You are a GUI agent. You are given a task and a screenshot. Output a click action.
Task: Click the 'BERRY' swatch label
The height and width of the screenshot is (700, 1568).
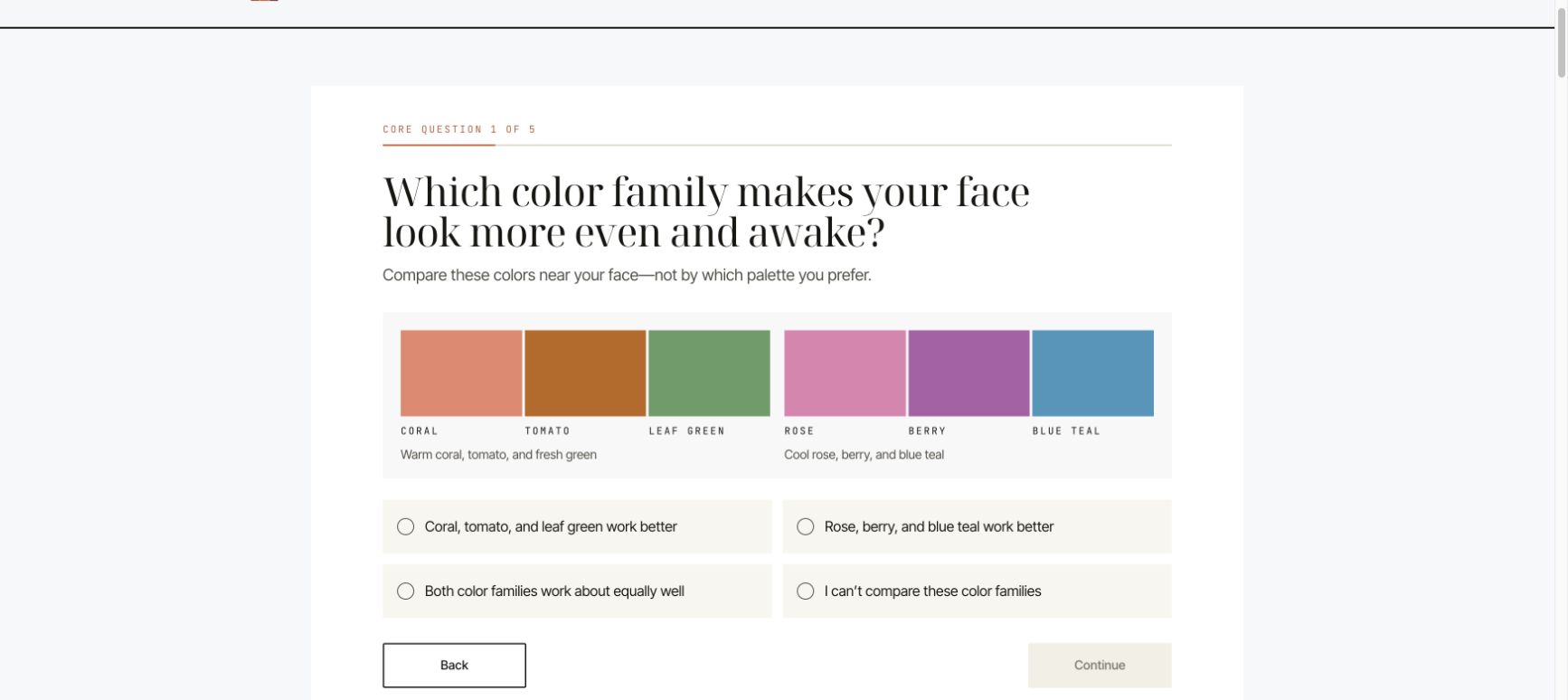[x=927, y=431]
